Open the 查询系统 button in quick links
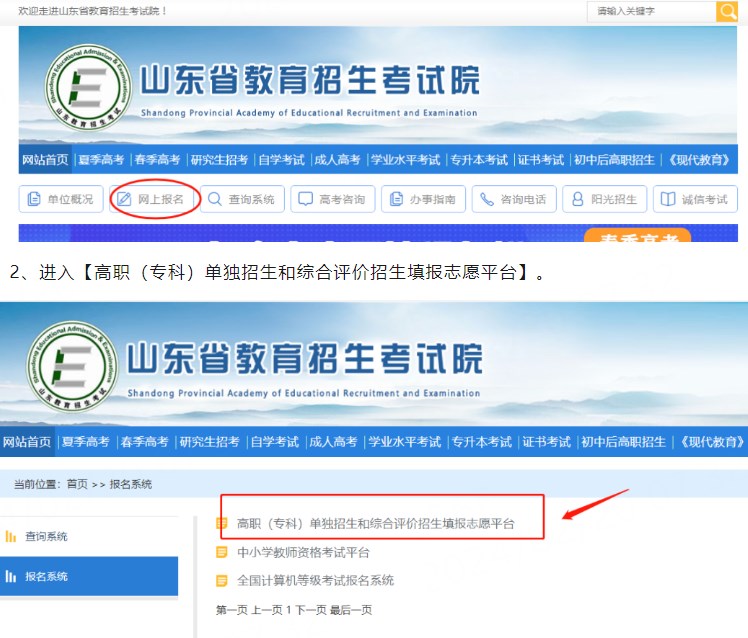Screen dimensions: 748x638 point(242,199)
